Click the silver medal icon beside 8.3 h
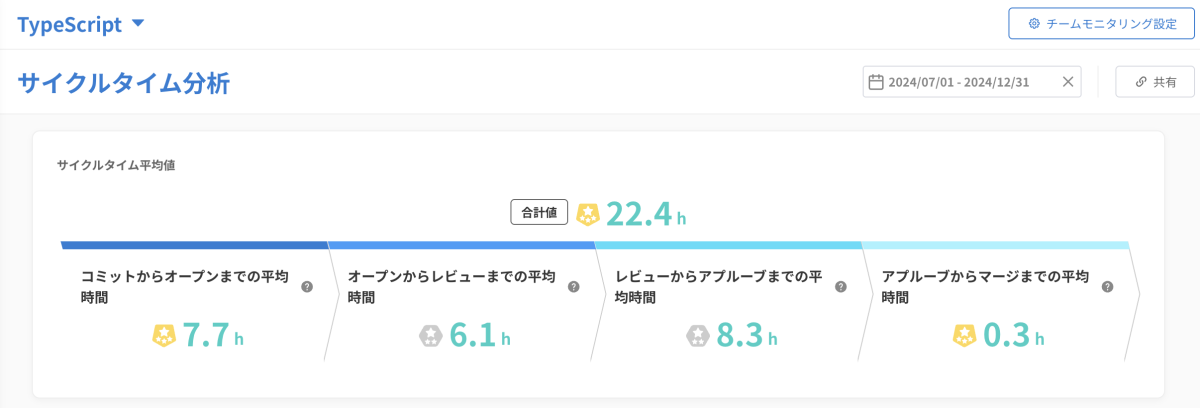 698,336
